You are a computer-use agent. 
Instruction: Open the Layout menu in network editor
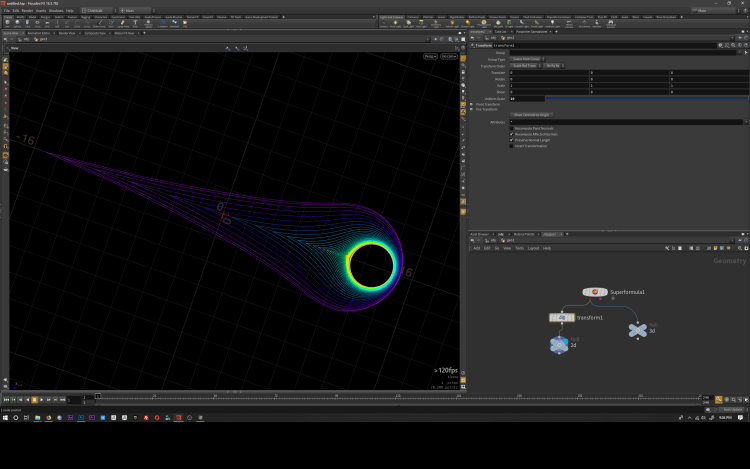pos(533,247)
